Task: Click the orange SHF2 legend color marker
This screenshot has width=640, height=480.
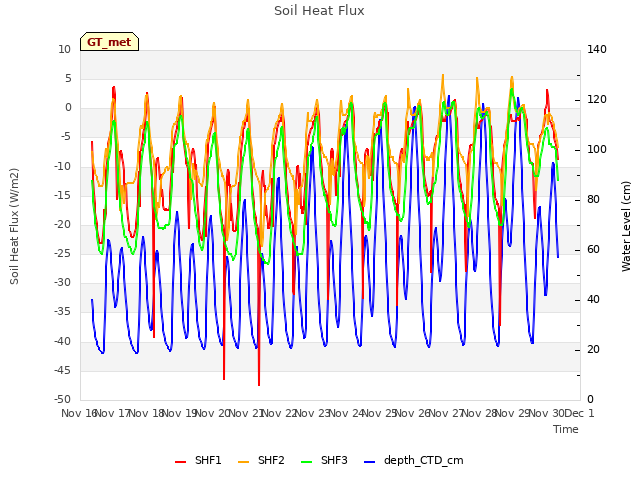Action: [x=243, y=462]
